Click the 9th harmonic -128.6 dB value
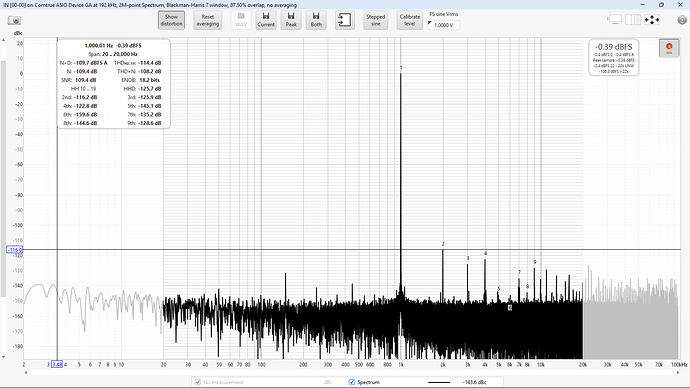The height and width of the screenshot is (388, 690). click(150, 123)
